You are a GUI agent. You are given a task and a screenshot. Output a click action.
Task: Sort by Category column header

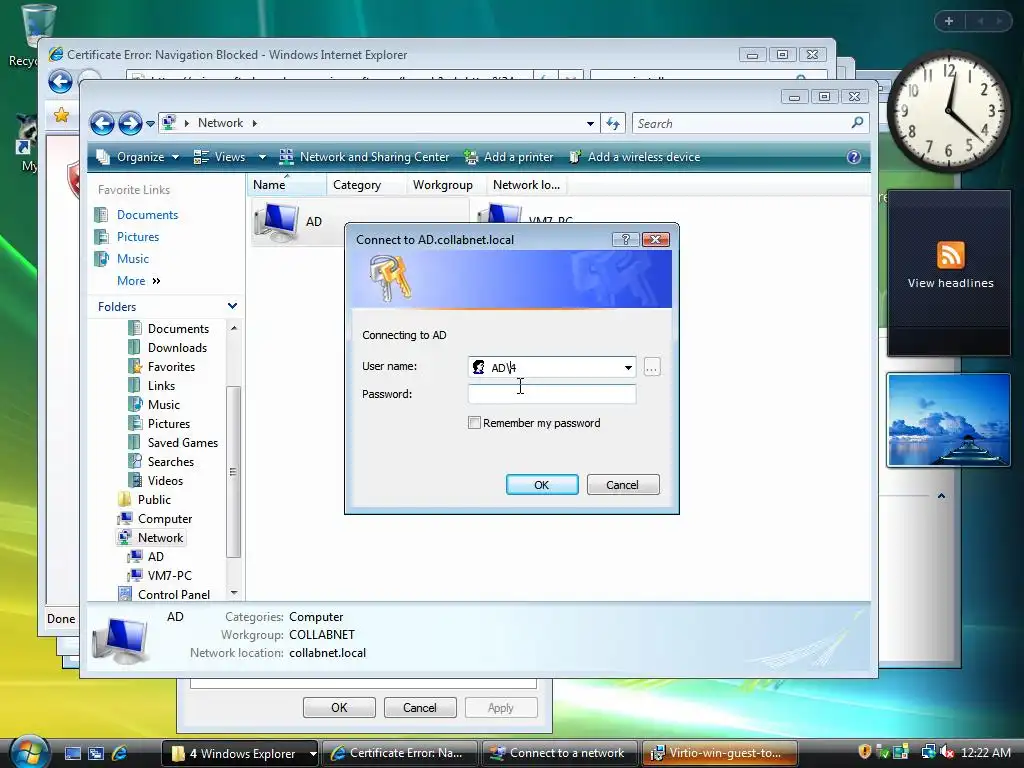[x=366, y=185]
